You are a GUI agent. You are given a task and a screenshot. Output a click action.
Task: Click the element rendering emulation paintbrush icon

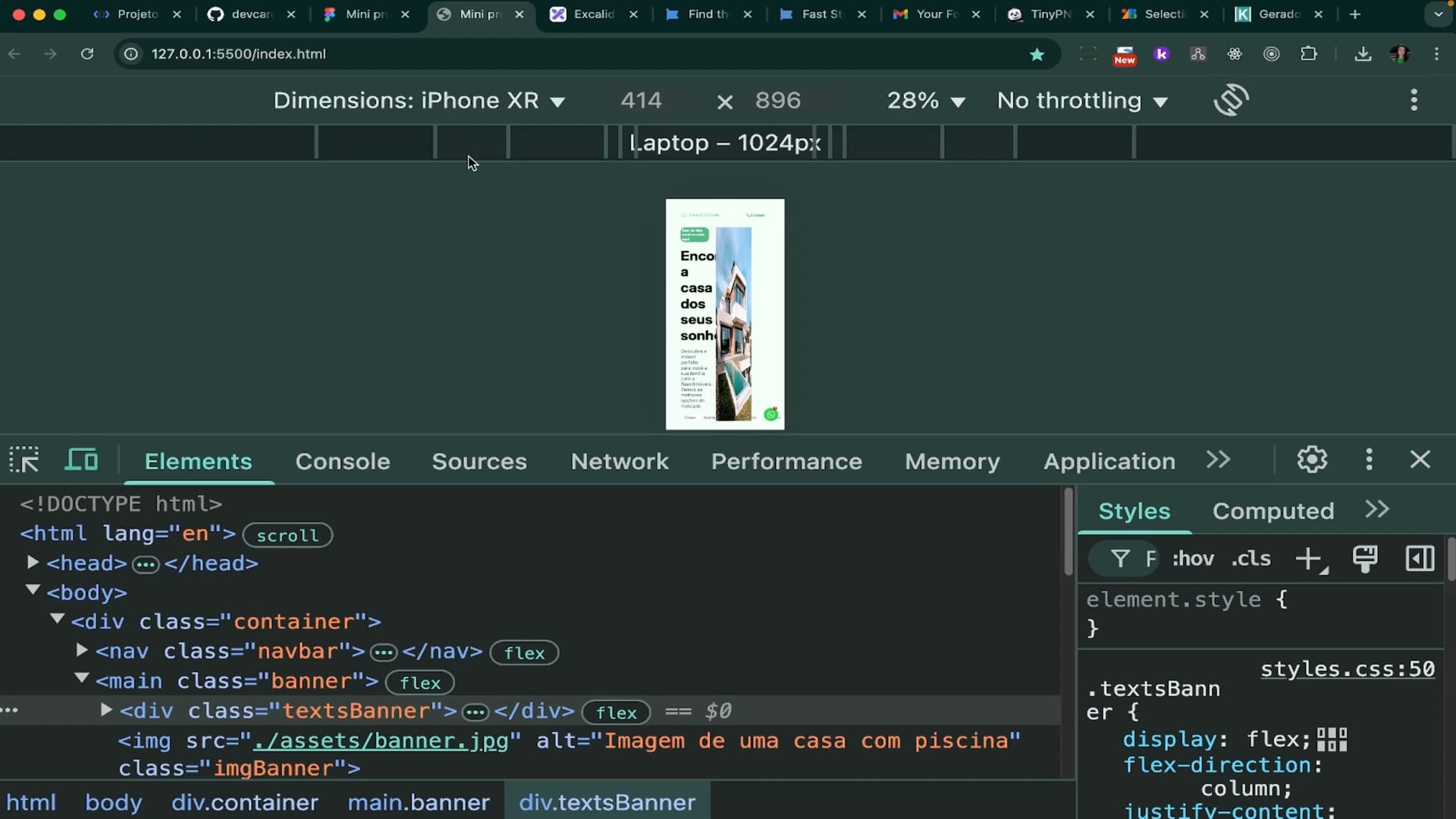click(1365, 560)
